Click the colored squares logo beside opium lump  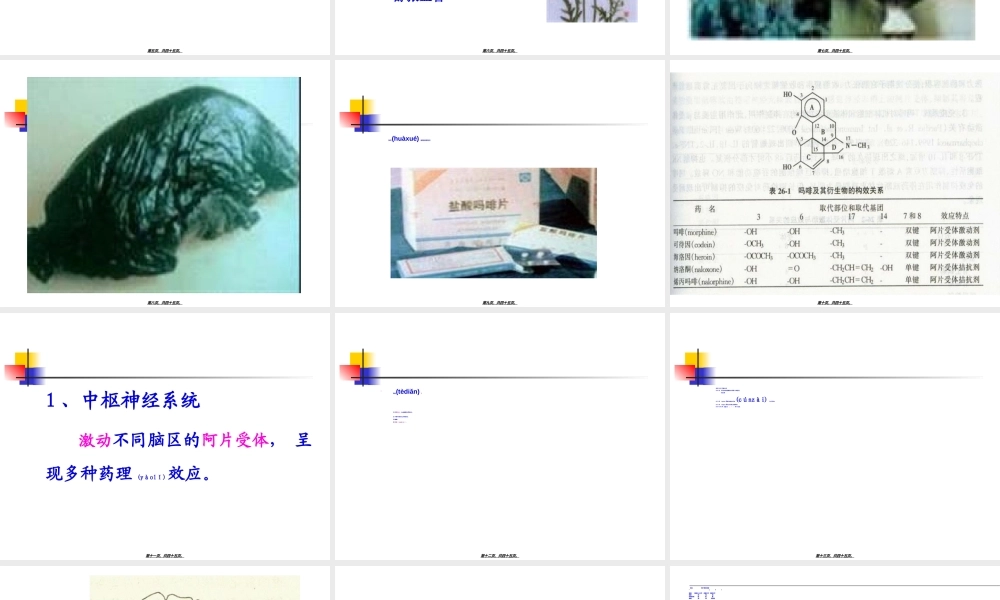pyautogui.click(x=17, y=115)
